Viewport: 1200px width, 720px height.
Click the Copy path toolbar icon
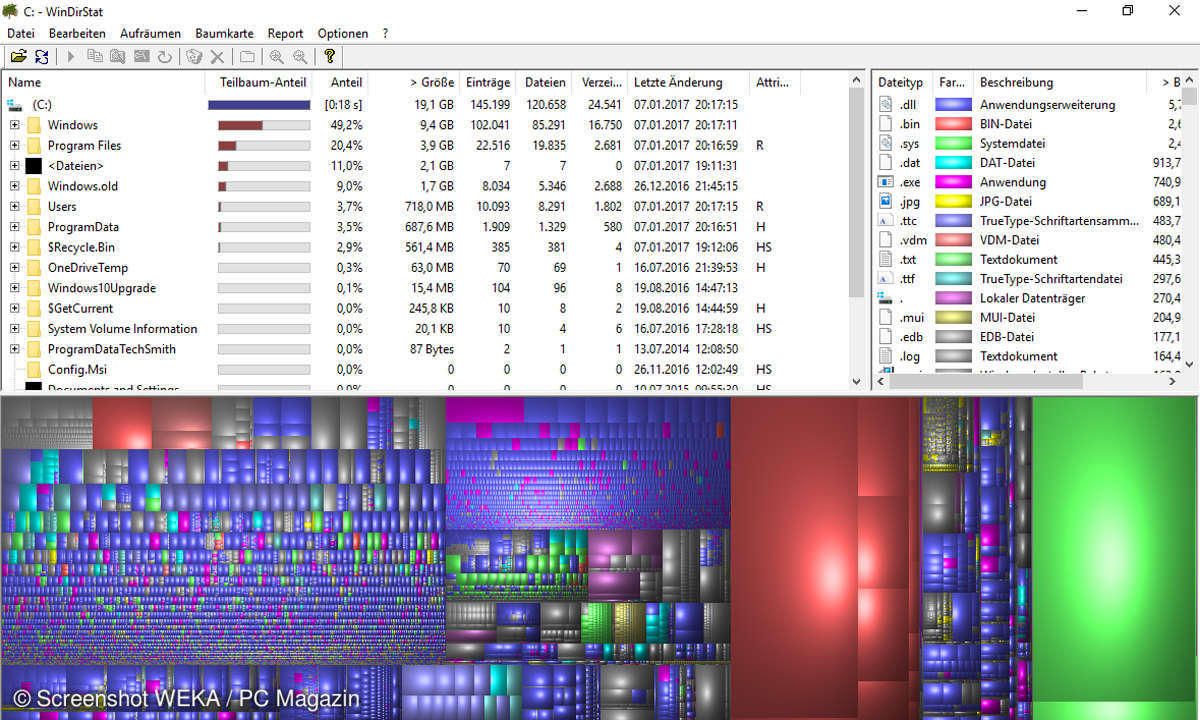(95, 57)
